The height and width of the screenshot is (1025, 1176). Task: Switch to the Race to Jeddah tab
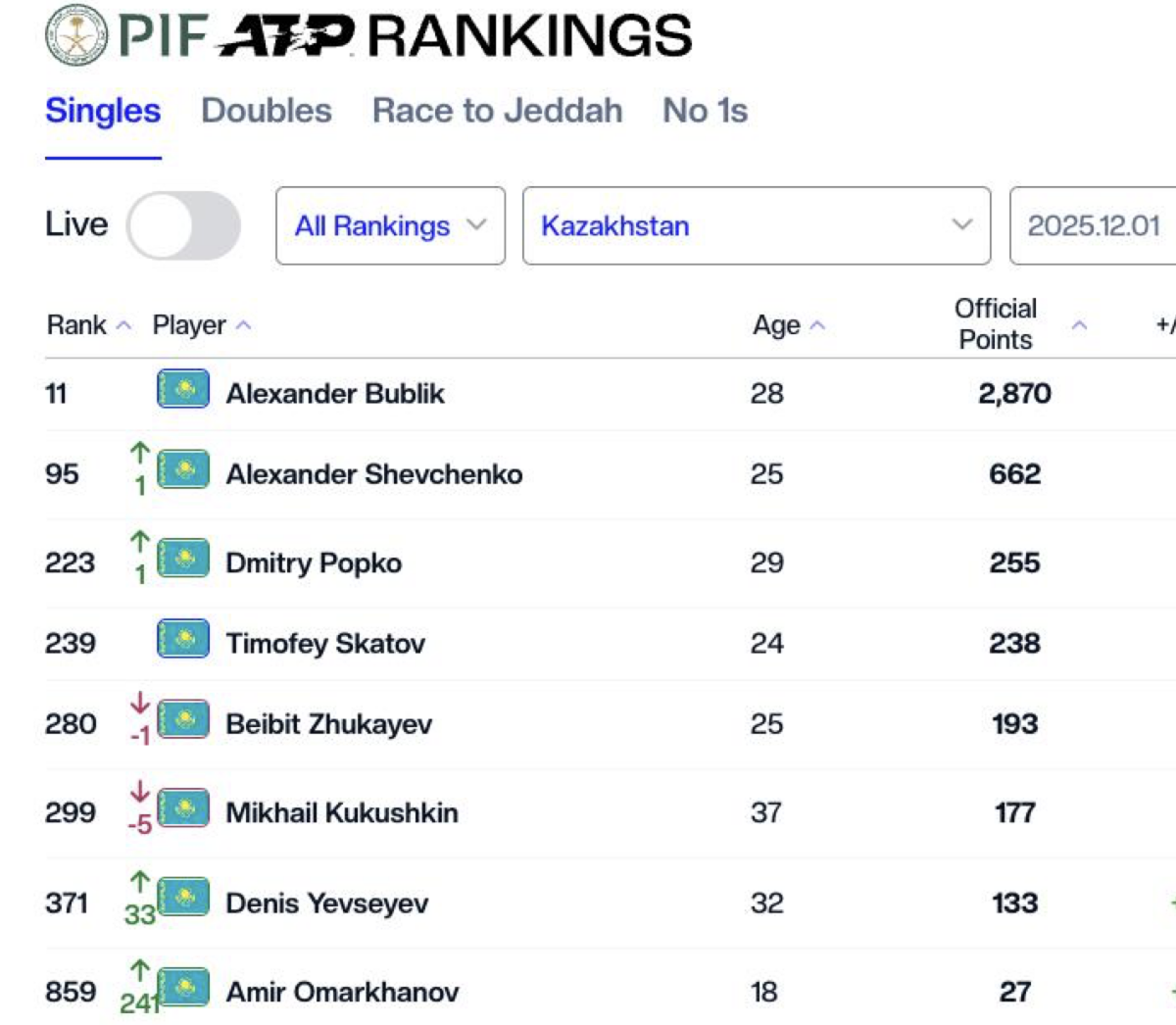(x=497, y=111)
